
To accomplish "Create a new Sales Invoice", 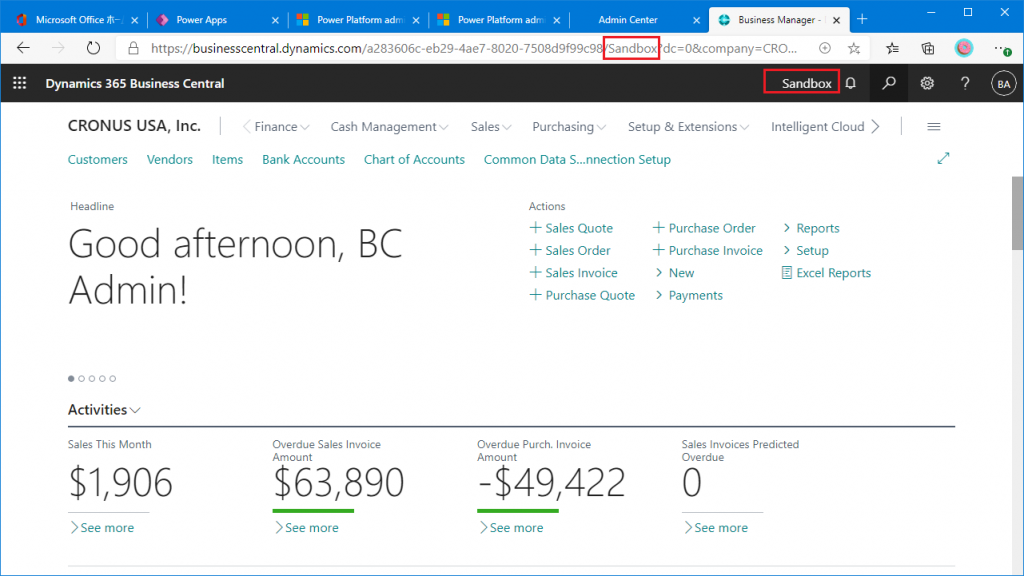I will coord(573,273).
